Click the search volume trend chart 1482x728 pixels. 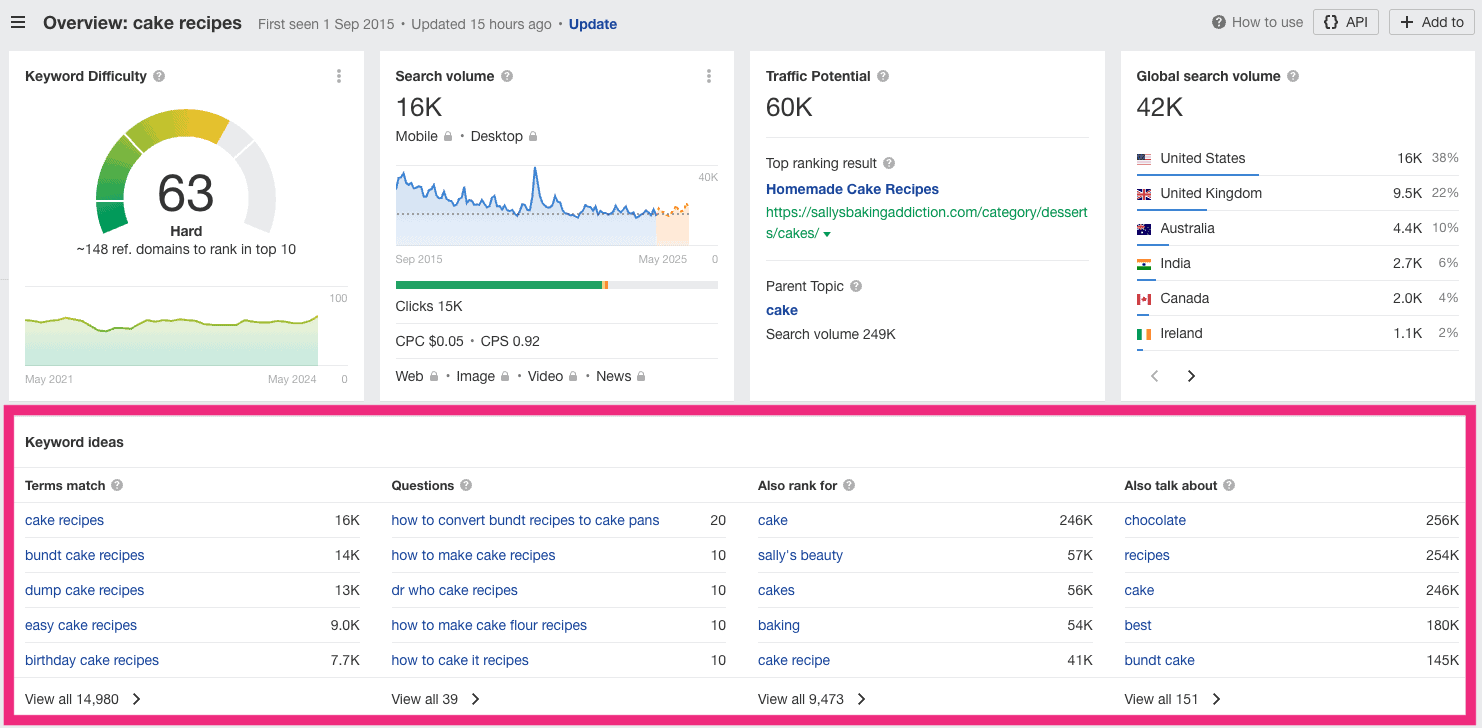pyautogui.click(x=540, y=206)
